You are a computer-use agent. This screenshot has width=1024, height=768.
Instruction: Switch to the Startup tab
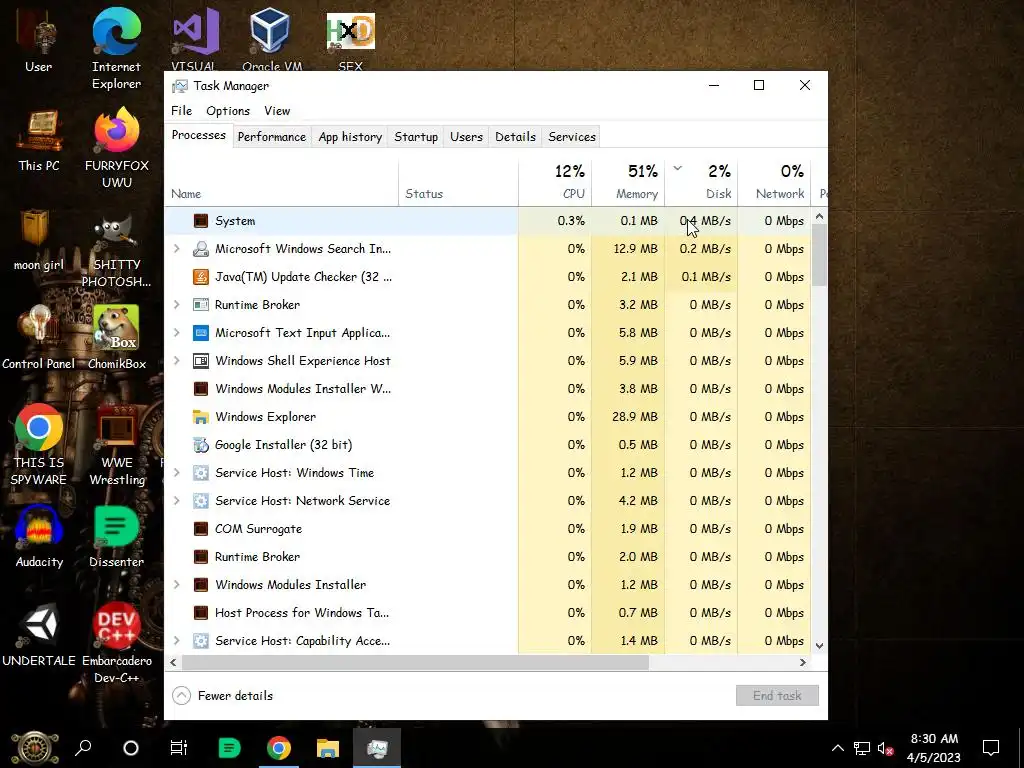pyautogui.click(x=416, y=137)
